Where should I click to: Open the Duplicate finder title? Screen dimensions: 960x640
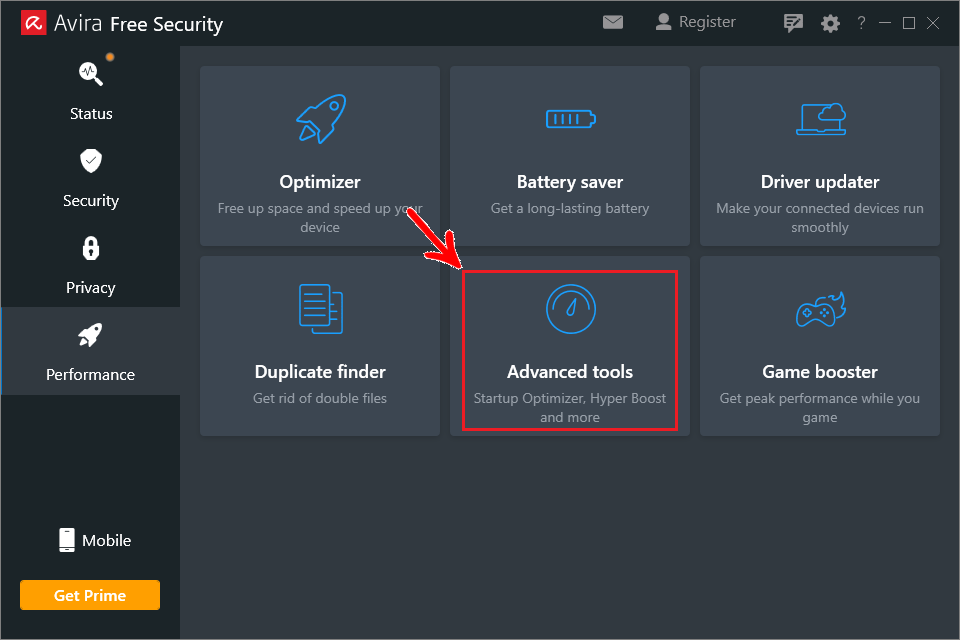320,372
